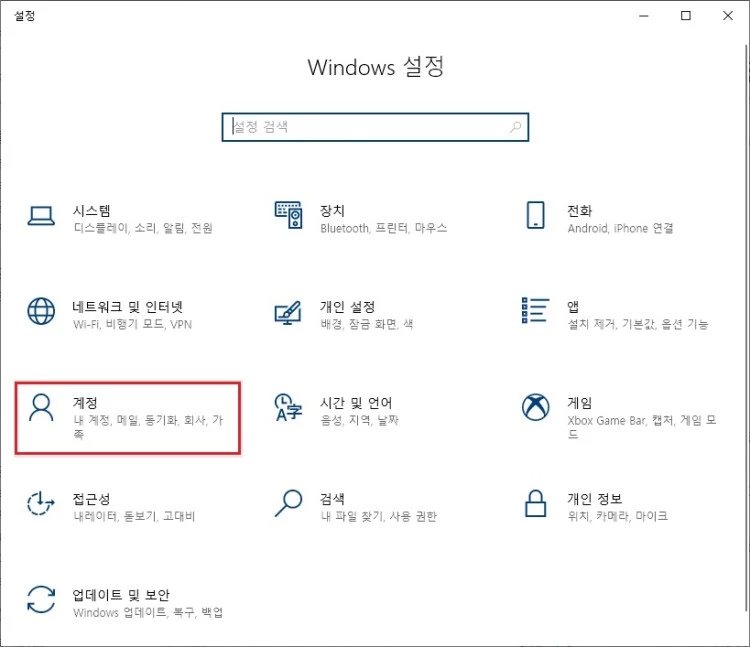The image size is (750, 647).
Task: Click the 시간 및 언어 clock icon
Action: coord(288,407)
